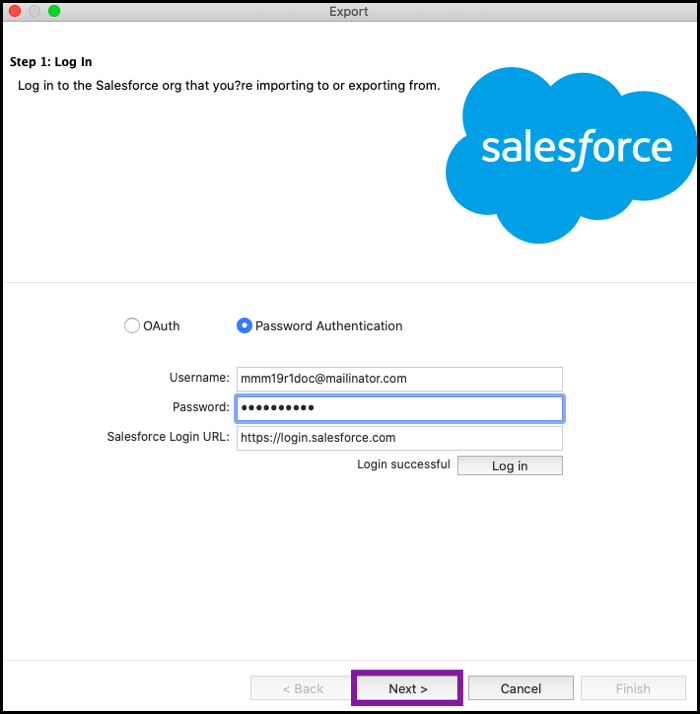
Task: Click the 'Username:' label
Action: [199, 378]
